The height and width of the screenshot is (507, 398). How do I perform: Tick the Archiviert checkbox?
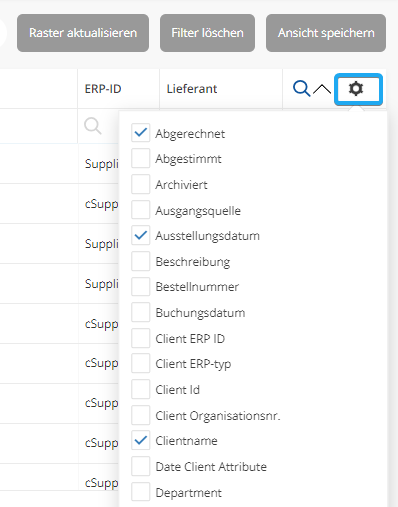point(140,184)
